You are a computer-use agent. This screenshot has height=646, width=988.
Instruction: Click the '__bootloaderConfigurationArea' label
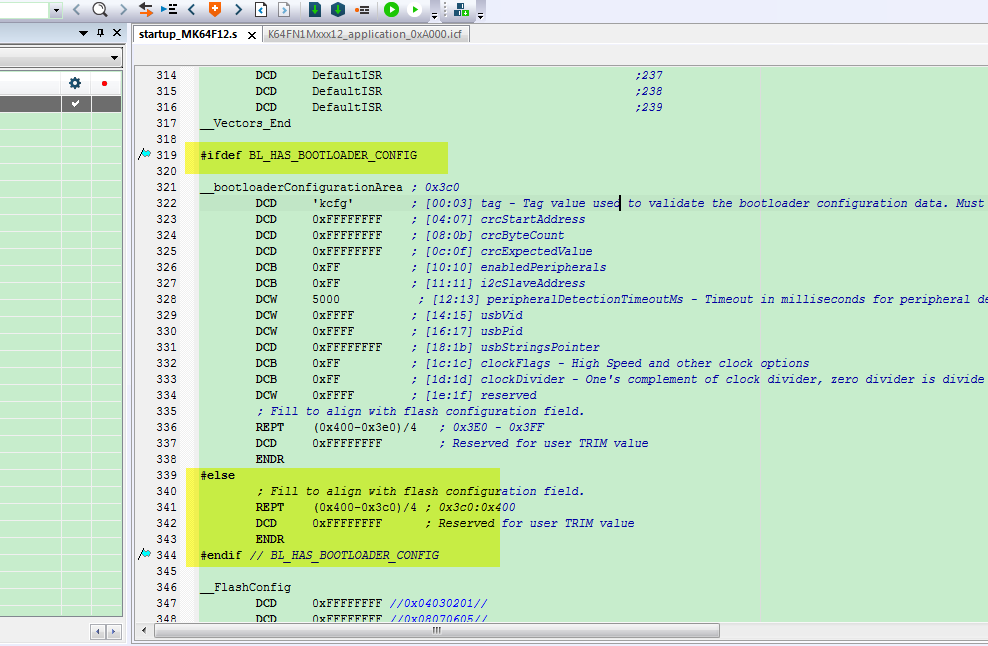click(301, 187)
